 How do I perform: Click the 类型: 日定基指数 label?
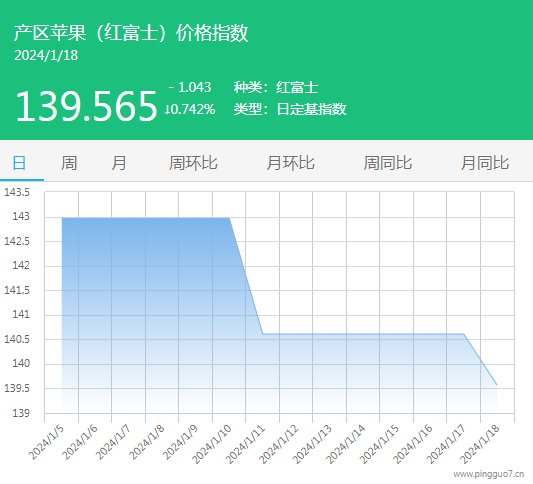(290, 109)
